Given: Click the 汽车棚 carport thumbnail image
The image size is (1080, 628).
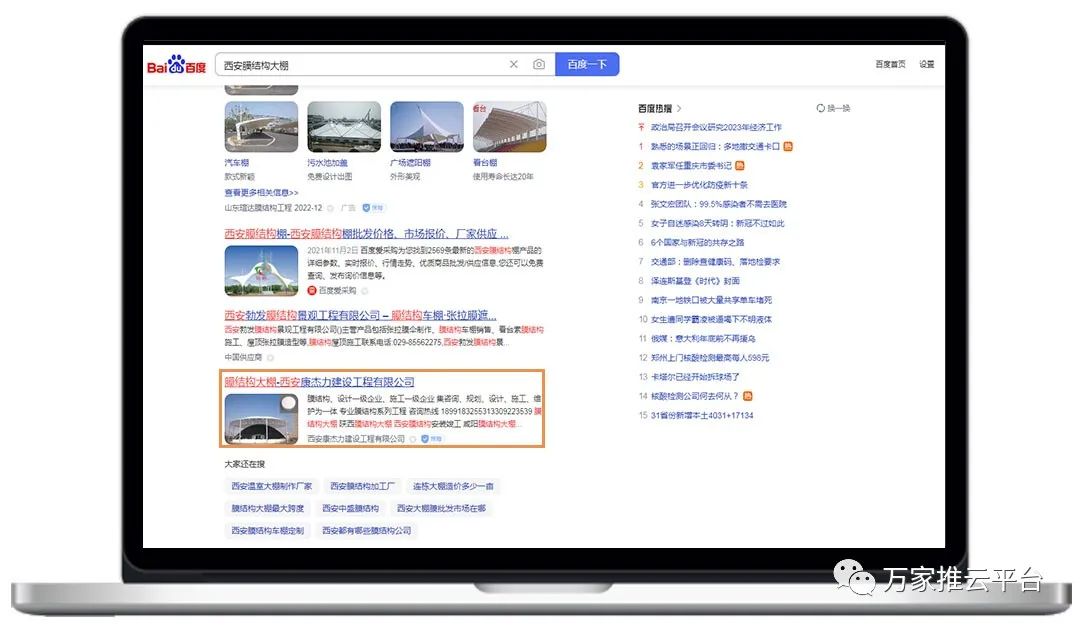Looking at the screenshot, I should [x=261, y=127].
